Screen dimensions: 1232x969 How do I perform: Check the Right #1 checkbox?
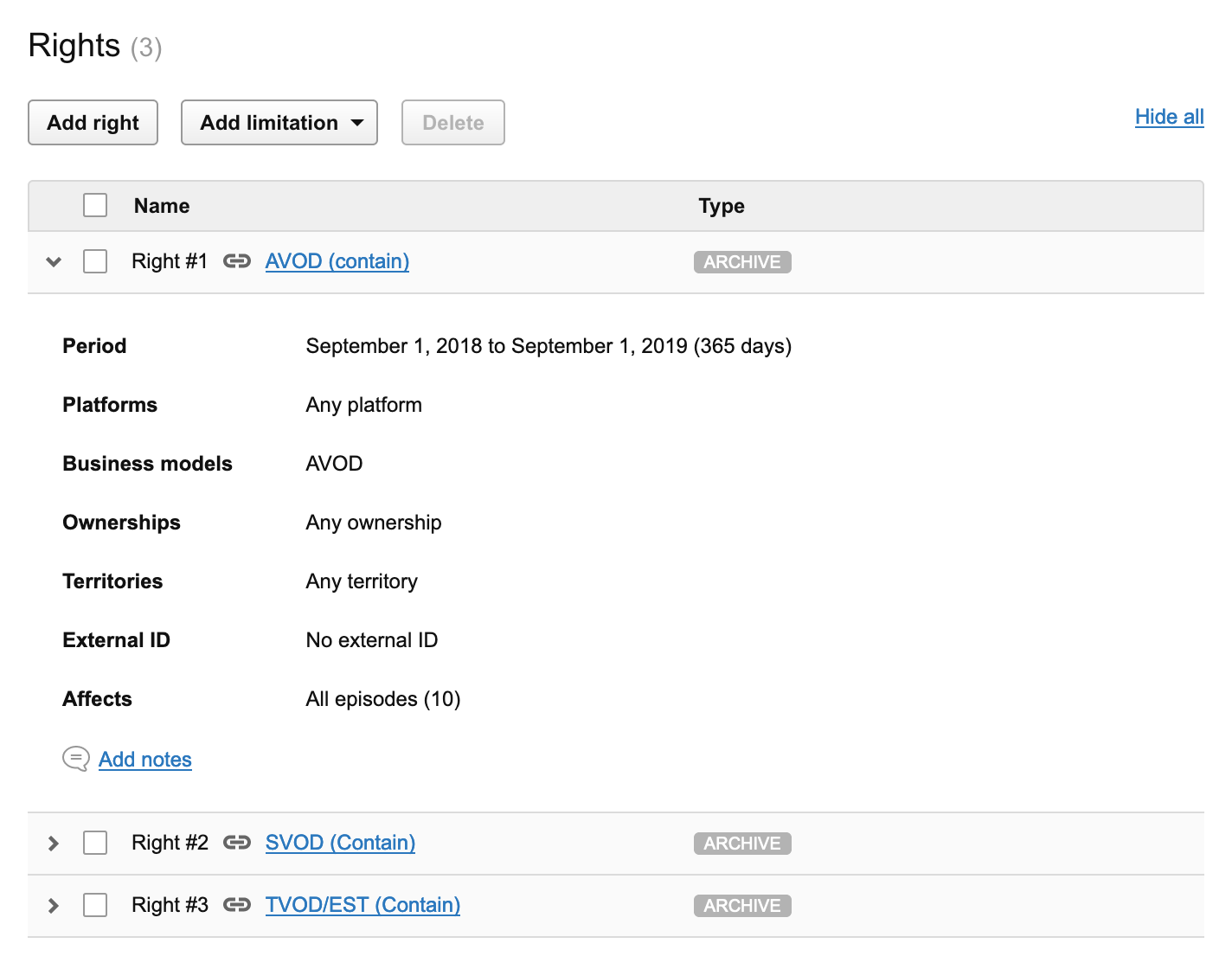pyautogui.click(x=95, y=261)
